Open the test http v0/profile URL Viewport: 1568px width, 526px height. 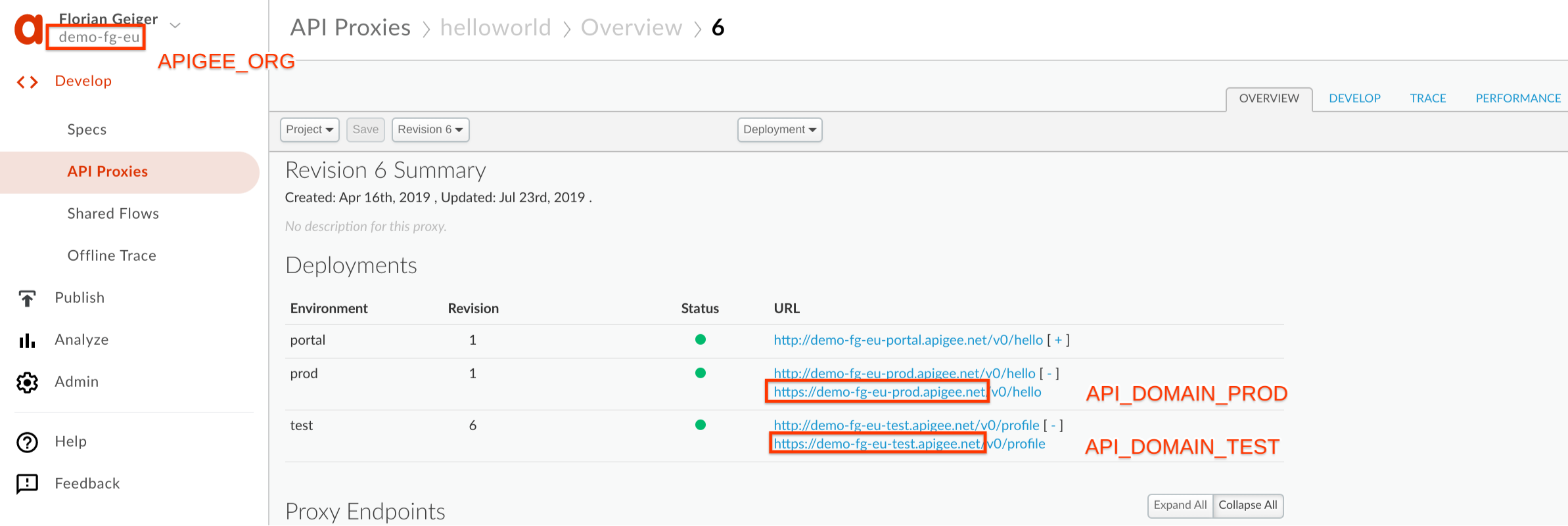[906, 426]
